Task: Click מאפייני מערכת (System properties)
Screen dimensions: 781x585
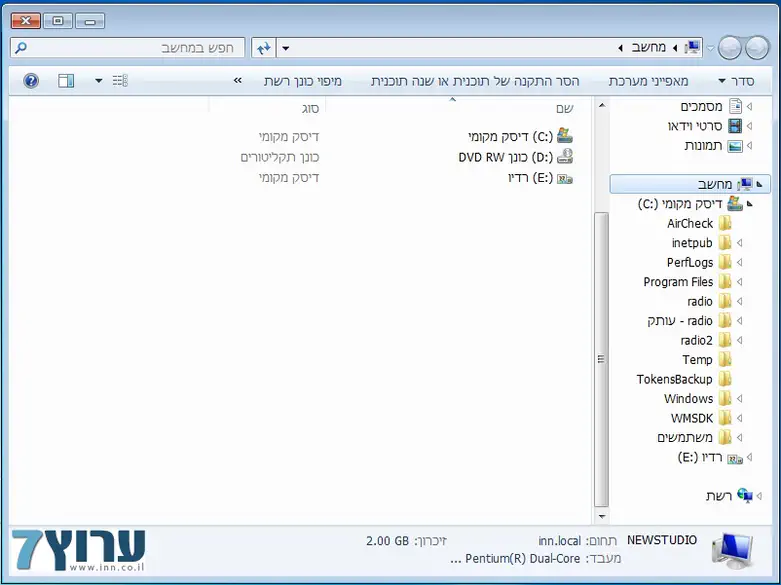Action: click(648, 80)
